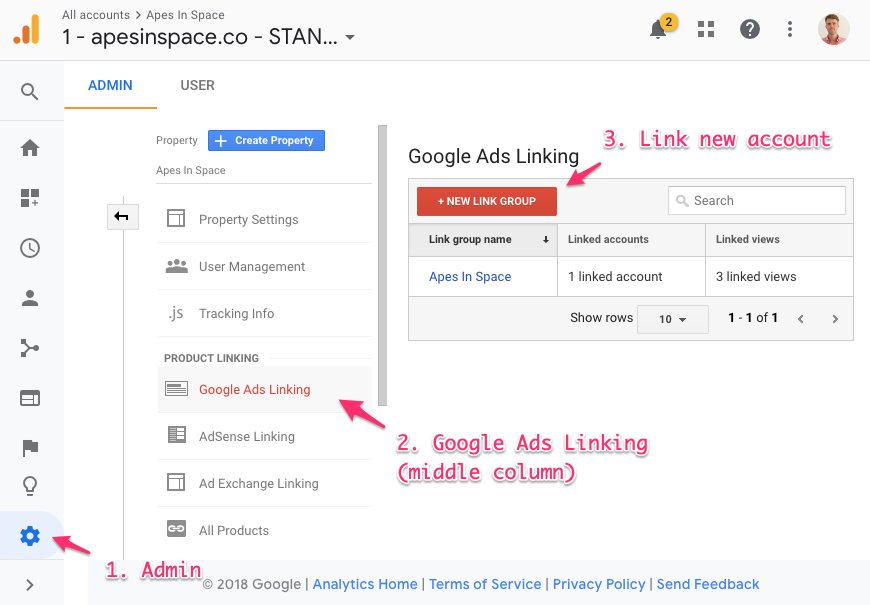Click the property column scrollbar
Image resolution: width=870 pixels, height=605 pixels.
382,265
